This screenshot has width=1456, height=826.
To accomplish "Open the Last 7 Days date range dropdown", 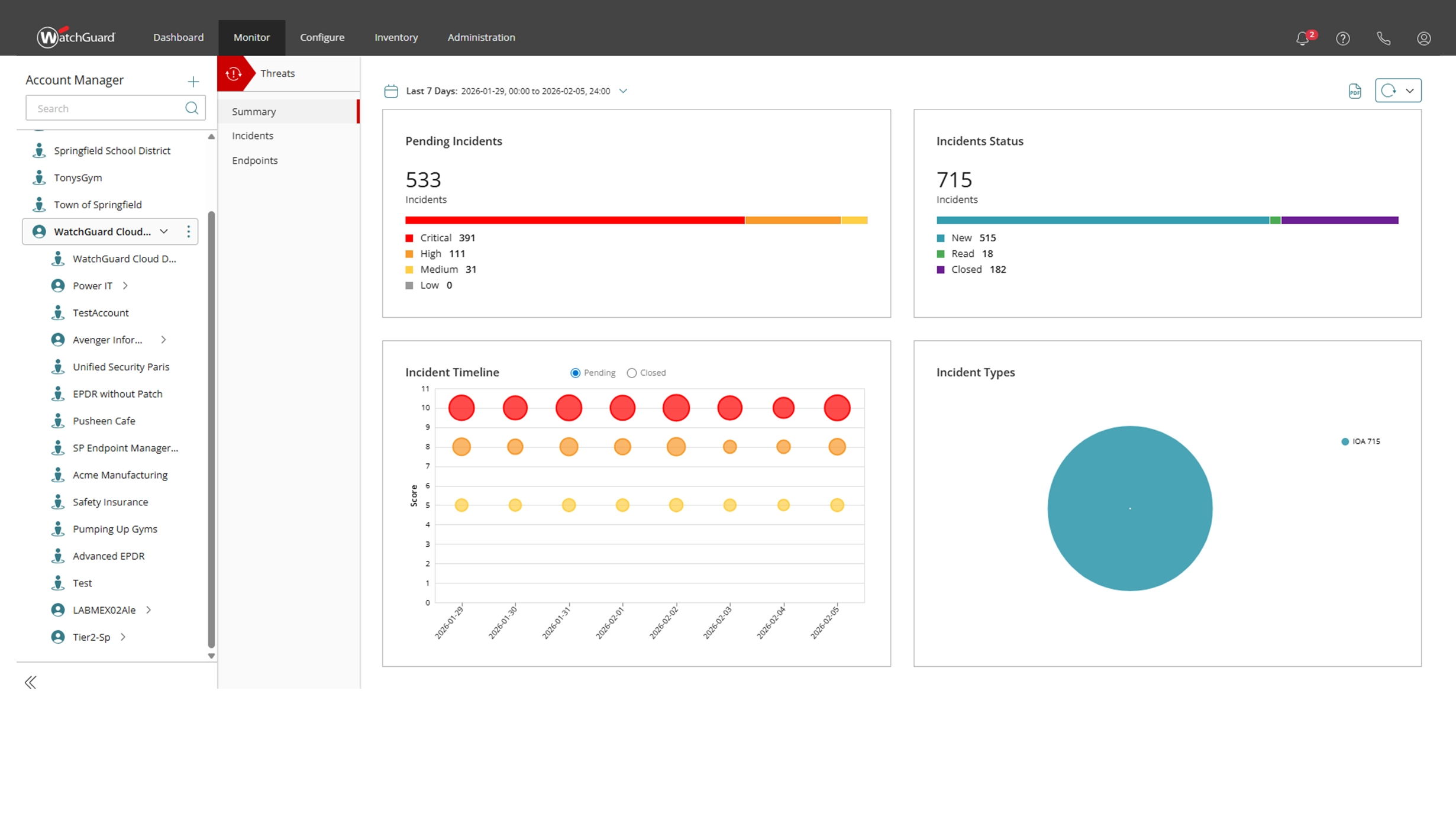I will click(623, 91).
